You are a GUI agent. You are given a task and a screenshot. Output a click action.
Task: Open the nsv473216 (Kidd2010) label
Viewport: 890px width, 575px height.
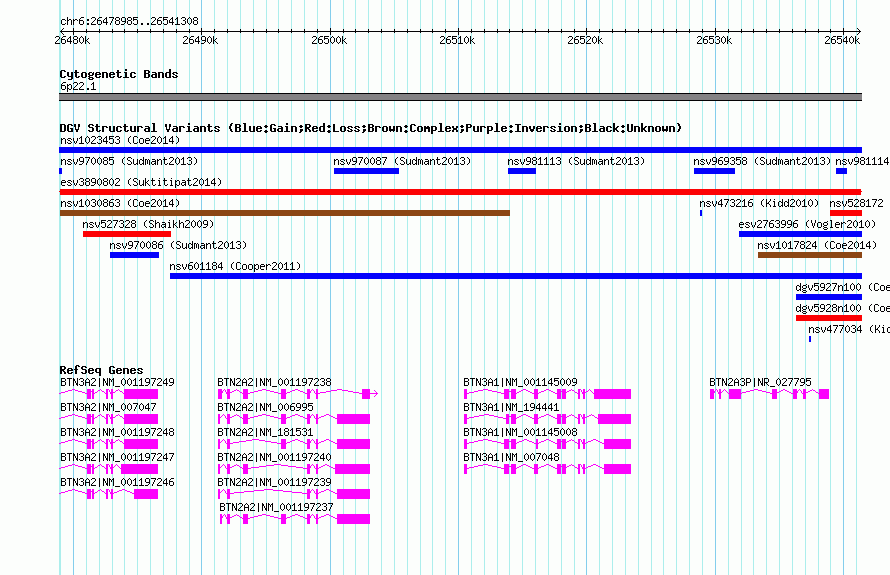coord(759,203)
